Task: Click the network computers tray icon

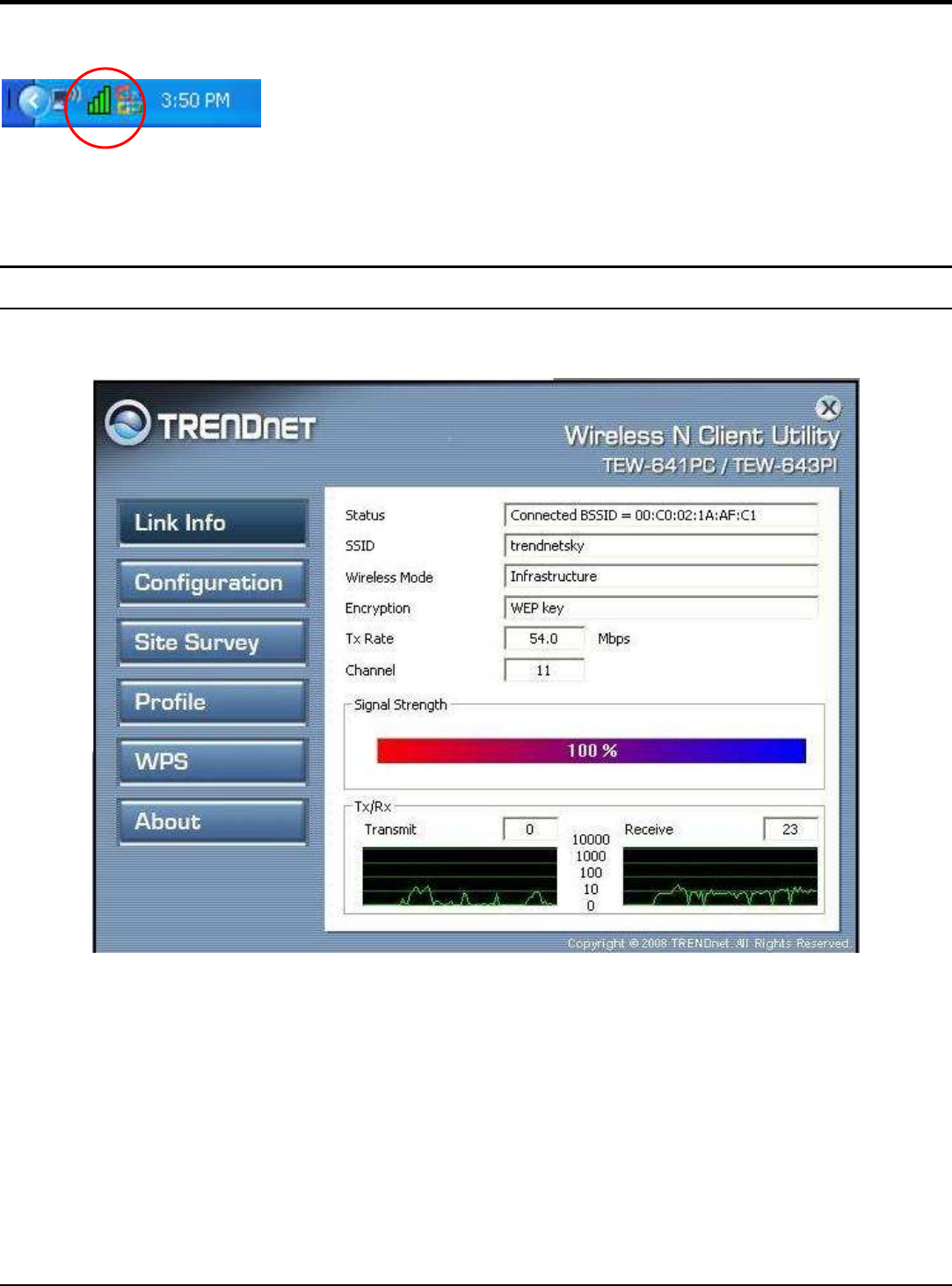Action: click(x=64, y=98)
